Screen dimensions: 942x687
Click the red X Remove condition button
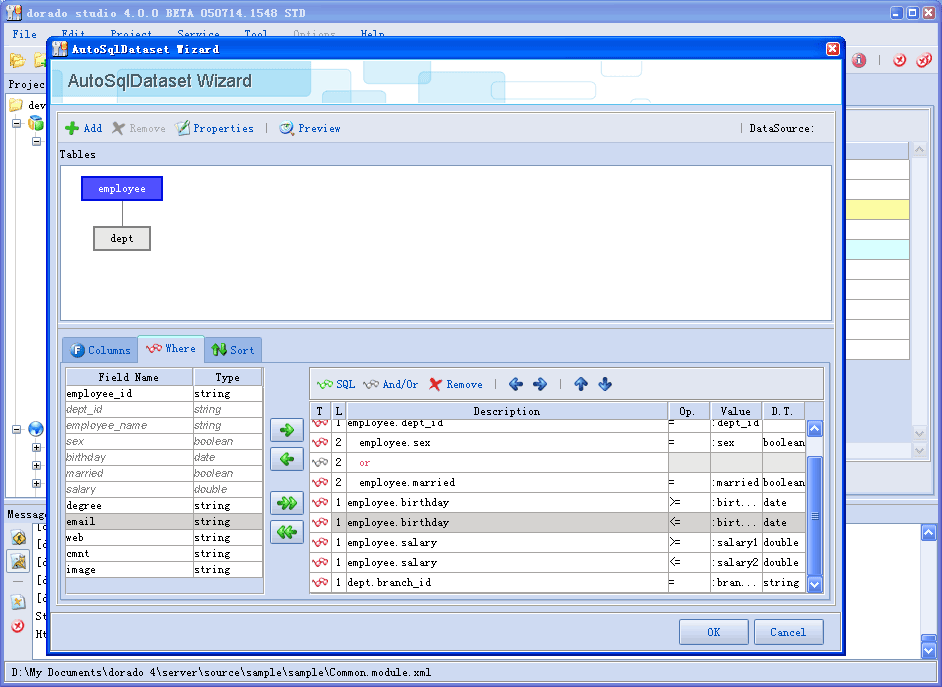[x=456, y=384]
